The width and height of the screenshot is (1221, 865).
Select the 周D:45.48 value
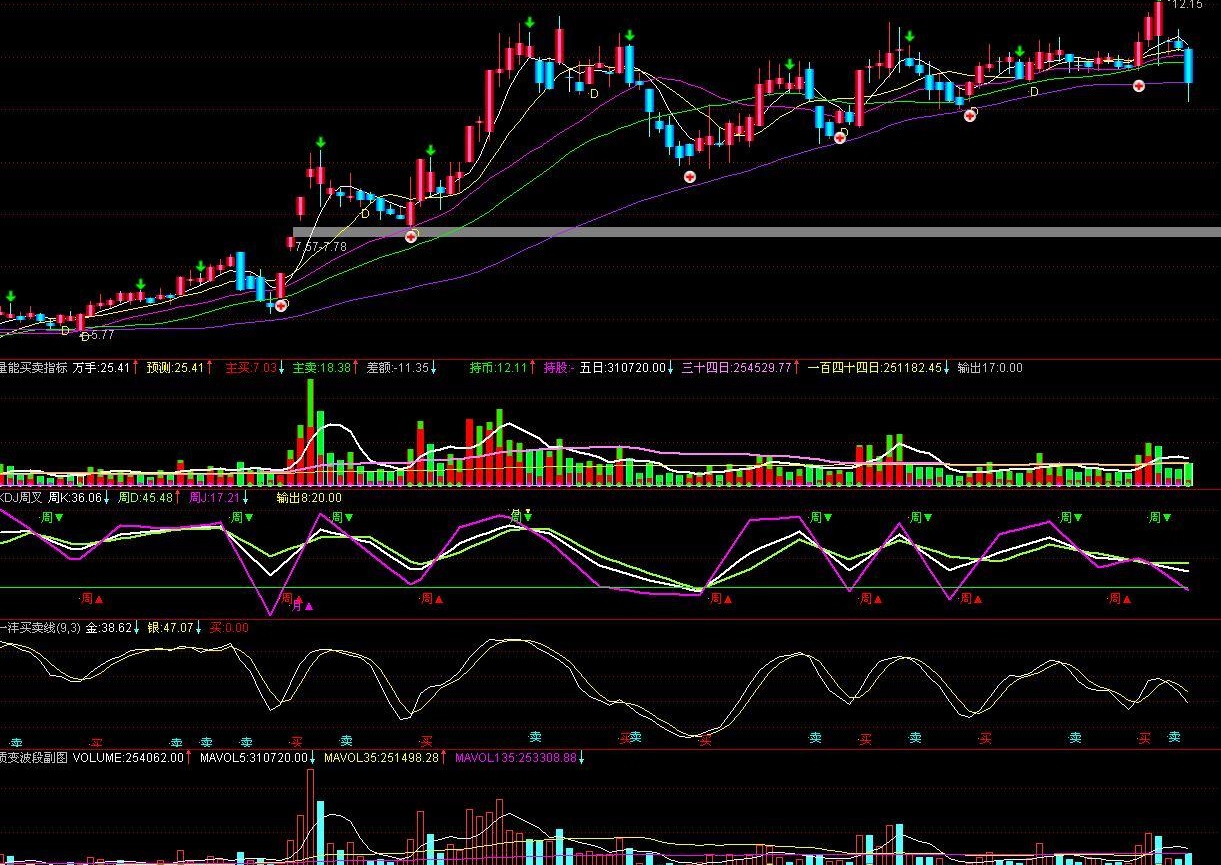click(144, 498)
